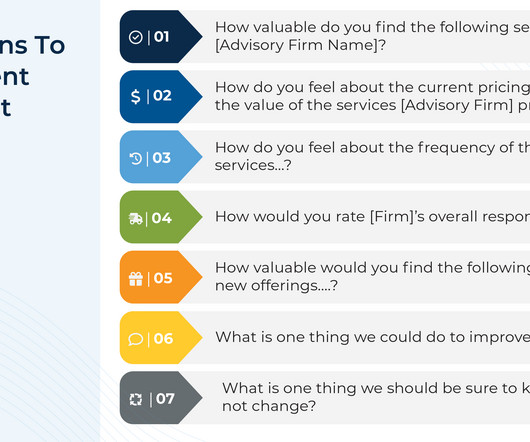Click the frequency of services question text

pos(372,156)
